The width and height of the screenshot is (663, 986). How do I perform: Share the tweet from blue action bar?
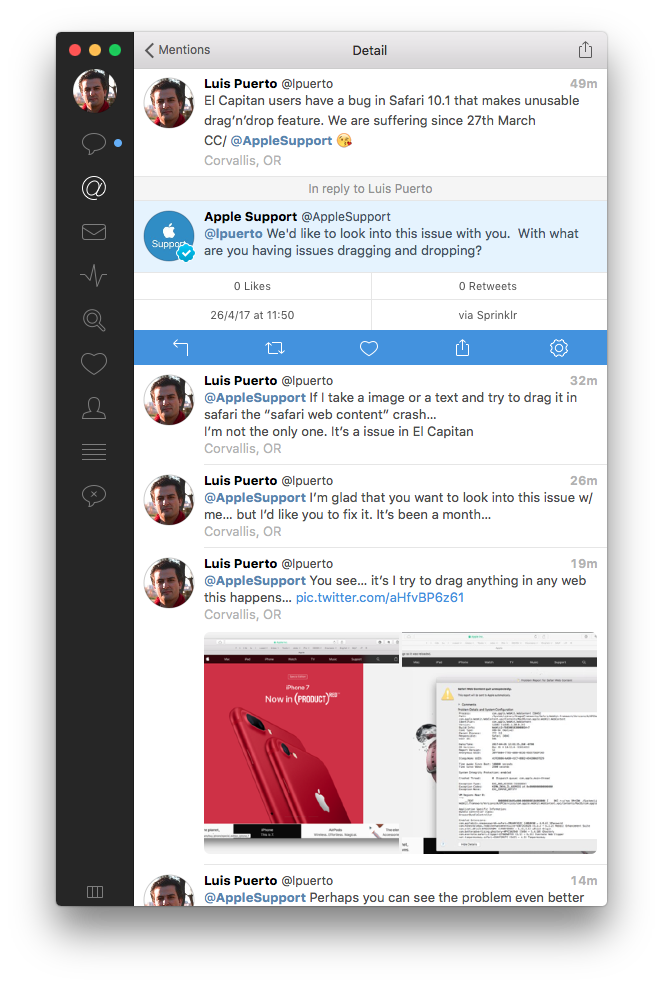(x=462, y=348)
